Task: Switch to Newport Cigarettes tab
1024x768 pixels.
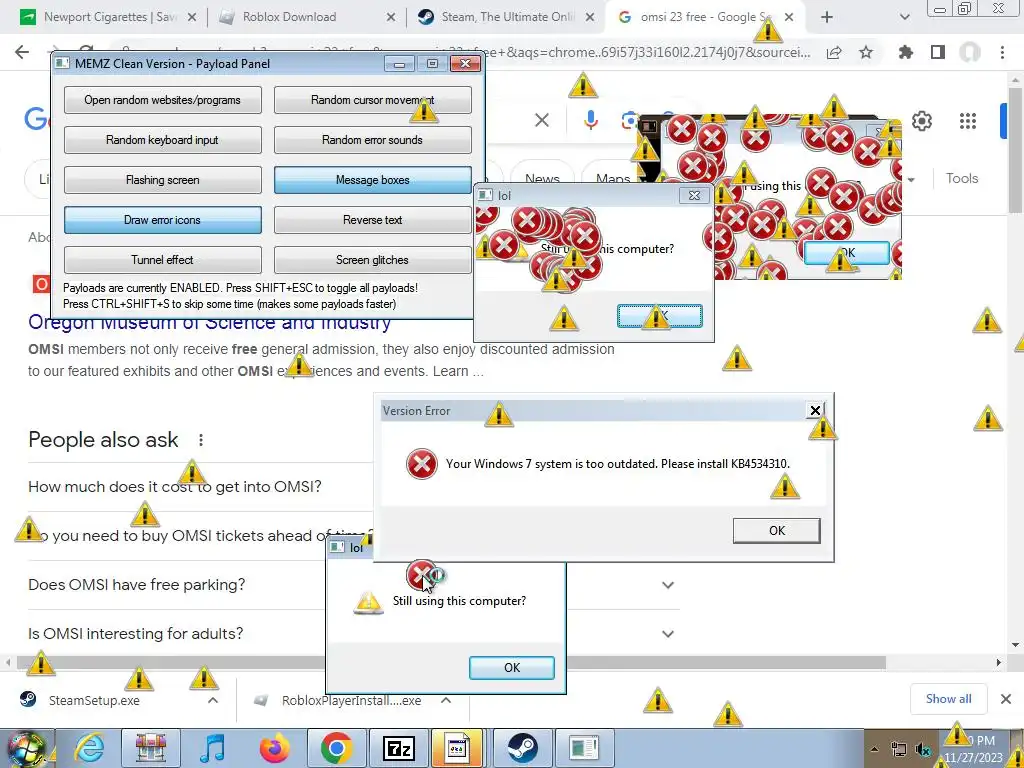Action: tap(110, 17)
